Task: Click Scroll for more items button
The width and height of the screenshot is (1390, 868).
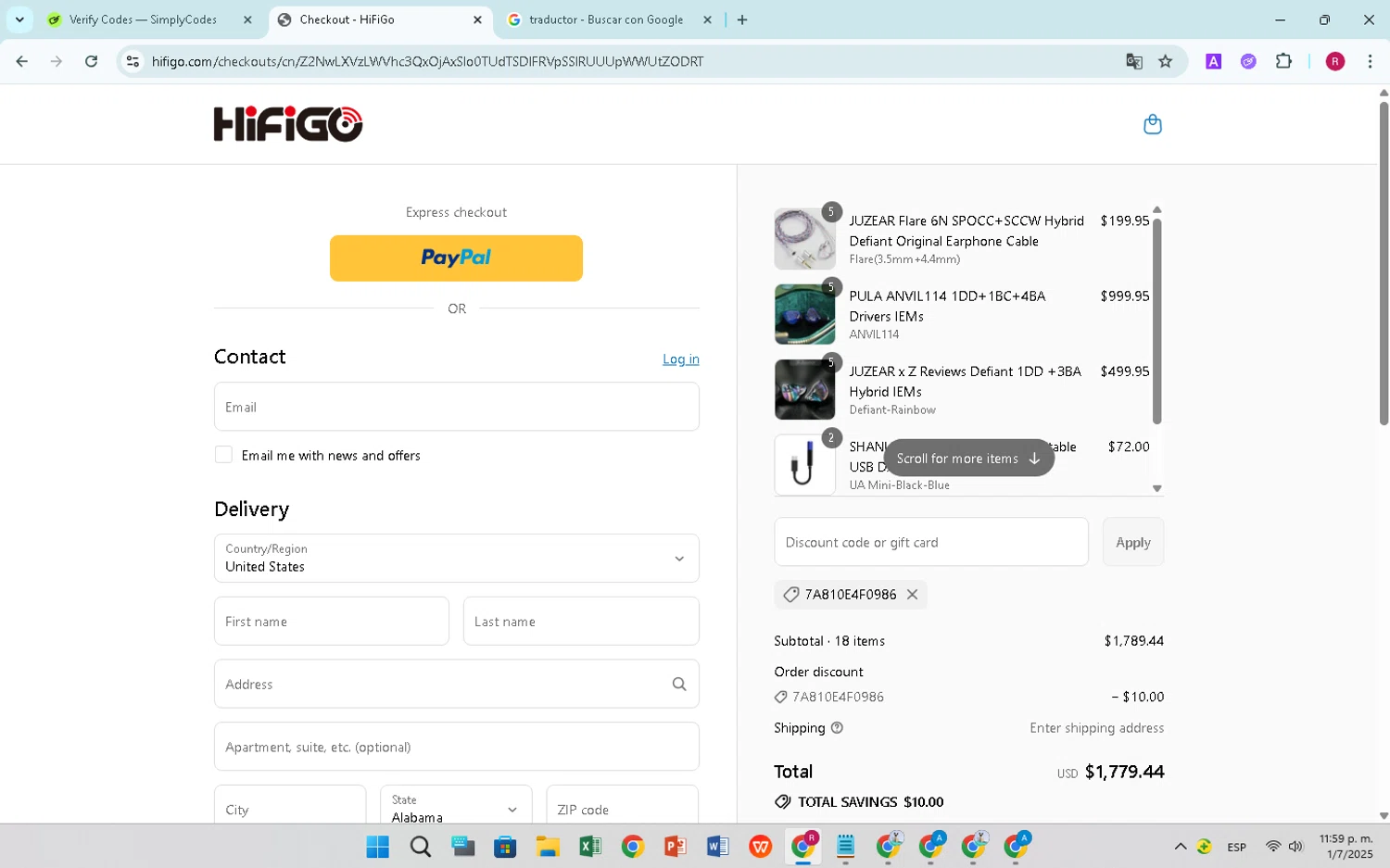Action: 968,458
